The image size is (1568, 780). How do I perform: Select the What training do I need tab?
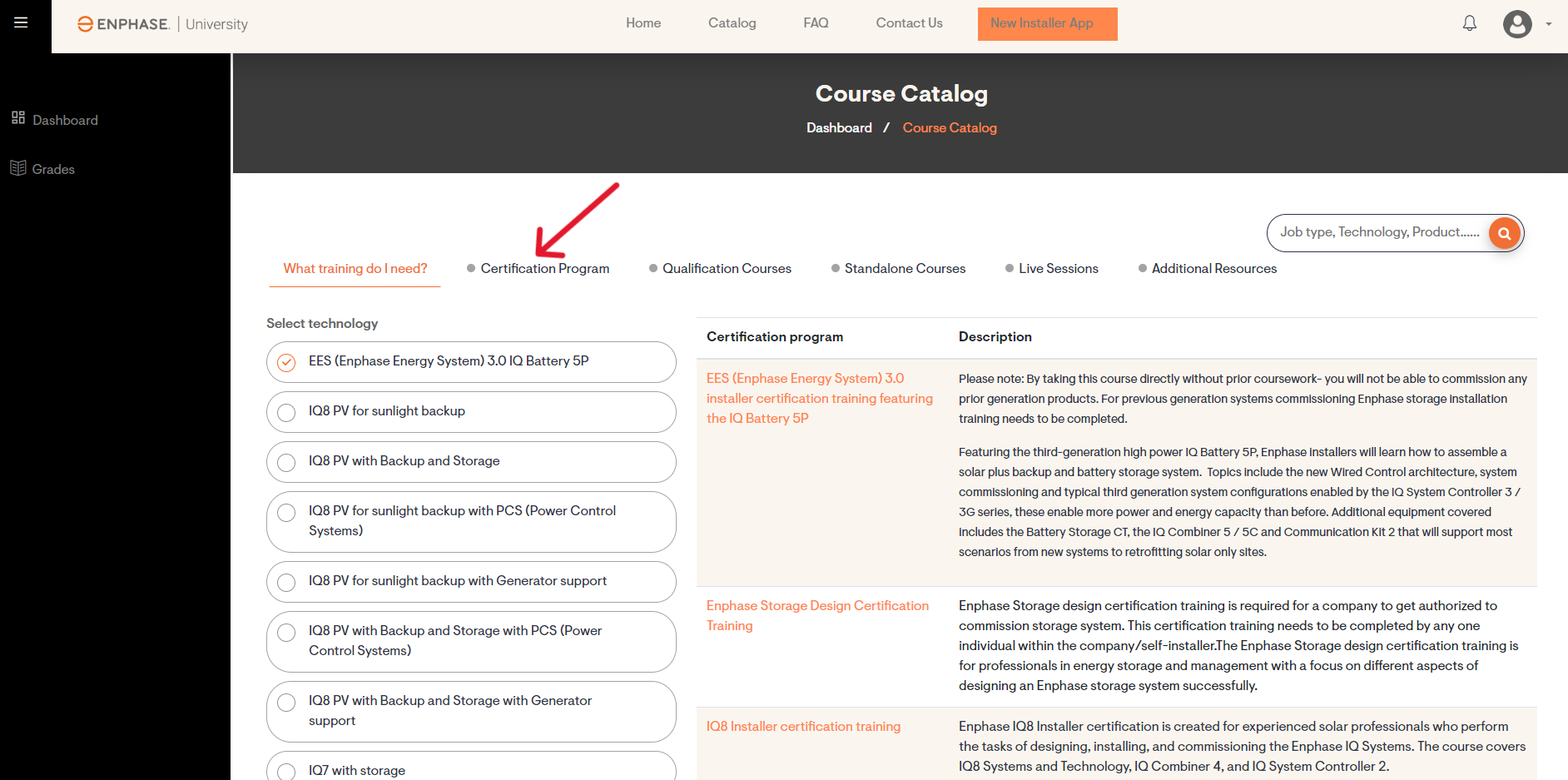pyautogui.click(x=355, y=268)
